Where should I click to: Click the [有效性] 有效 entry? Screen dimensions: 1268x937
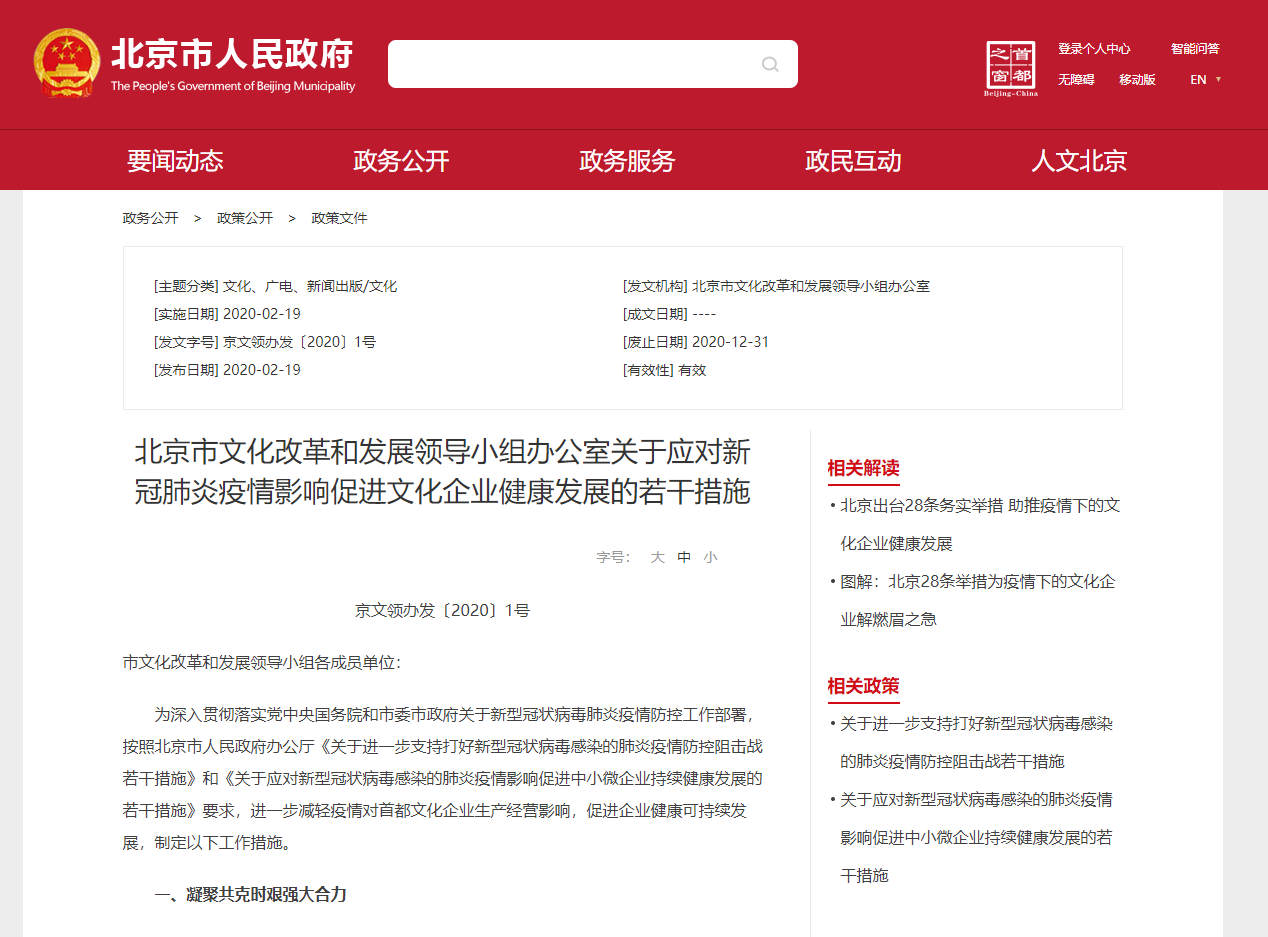click(x=664, y=370)
